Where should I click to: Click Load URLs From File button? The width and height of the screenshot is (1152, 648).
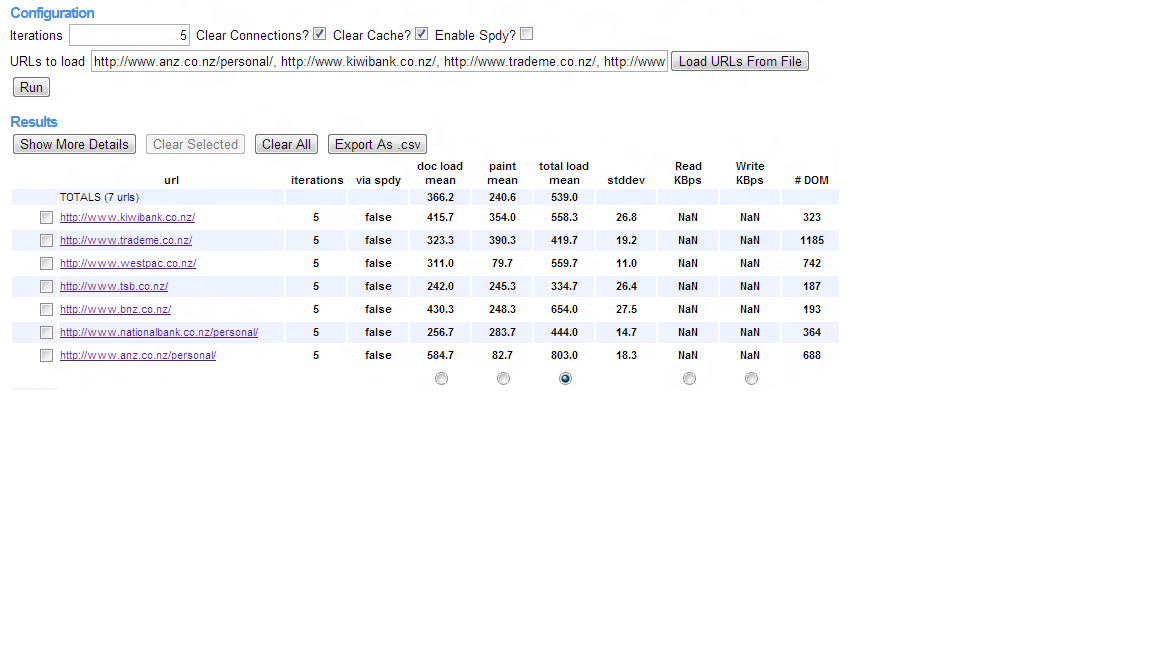[x=740, y=62]
